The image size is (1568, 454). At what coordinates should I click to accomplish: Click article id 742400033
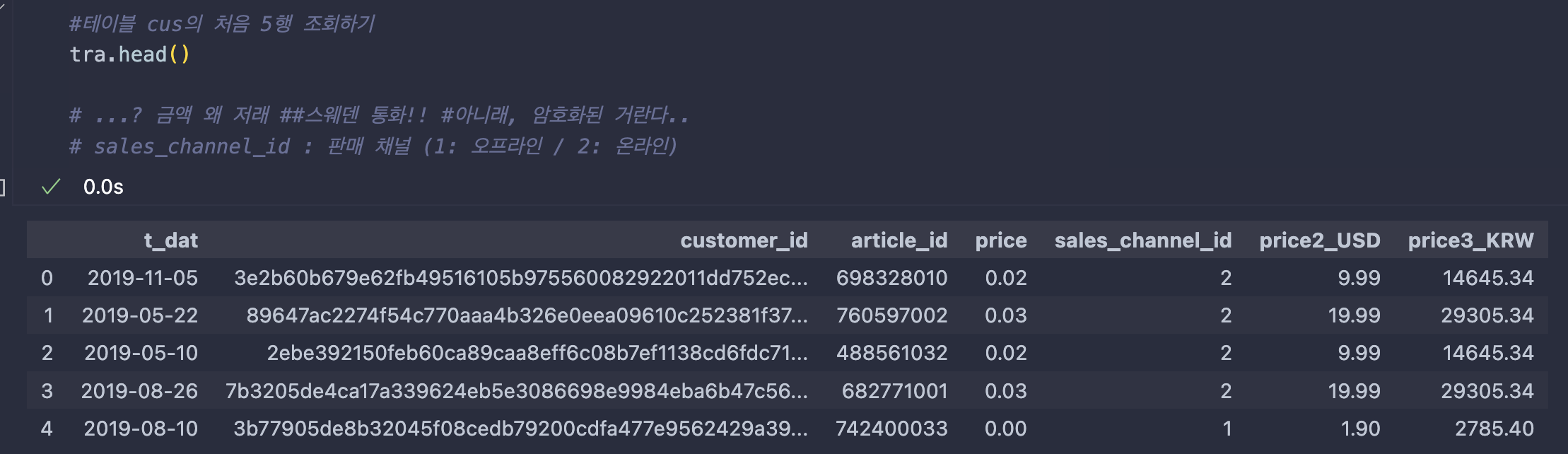(x=891, y=429)
